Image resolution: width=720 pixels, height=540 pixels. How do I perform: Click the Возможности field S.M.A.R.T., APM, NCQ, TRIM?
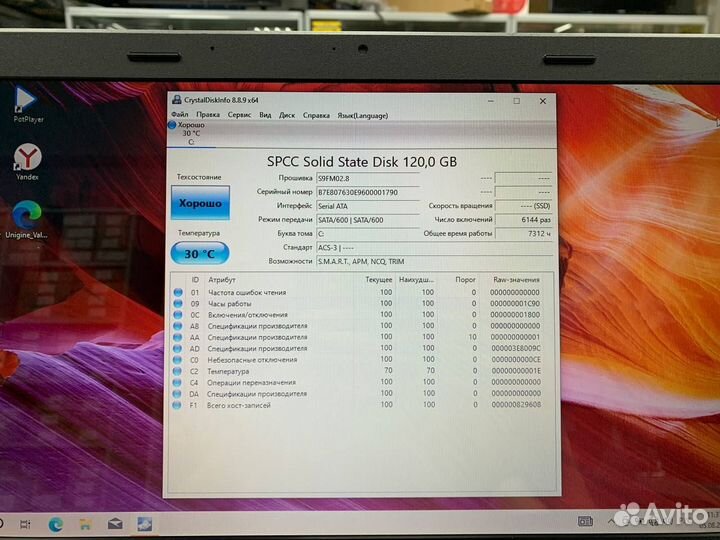[x=434, y=261]
